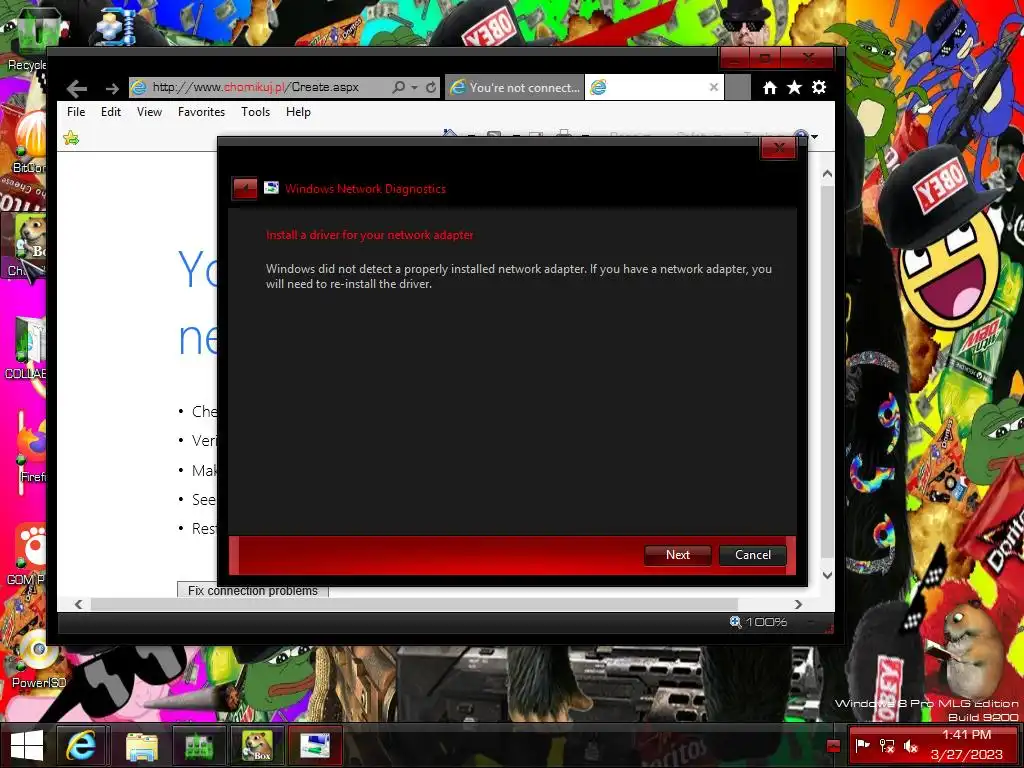The height and width of the screenshot is (768, 1024).
Task: Click the muted volume tray icon
Action: (x=911, y=745)
